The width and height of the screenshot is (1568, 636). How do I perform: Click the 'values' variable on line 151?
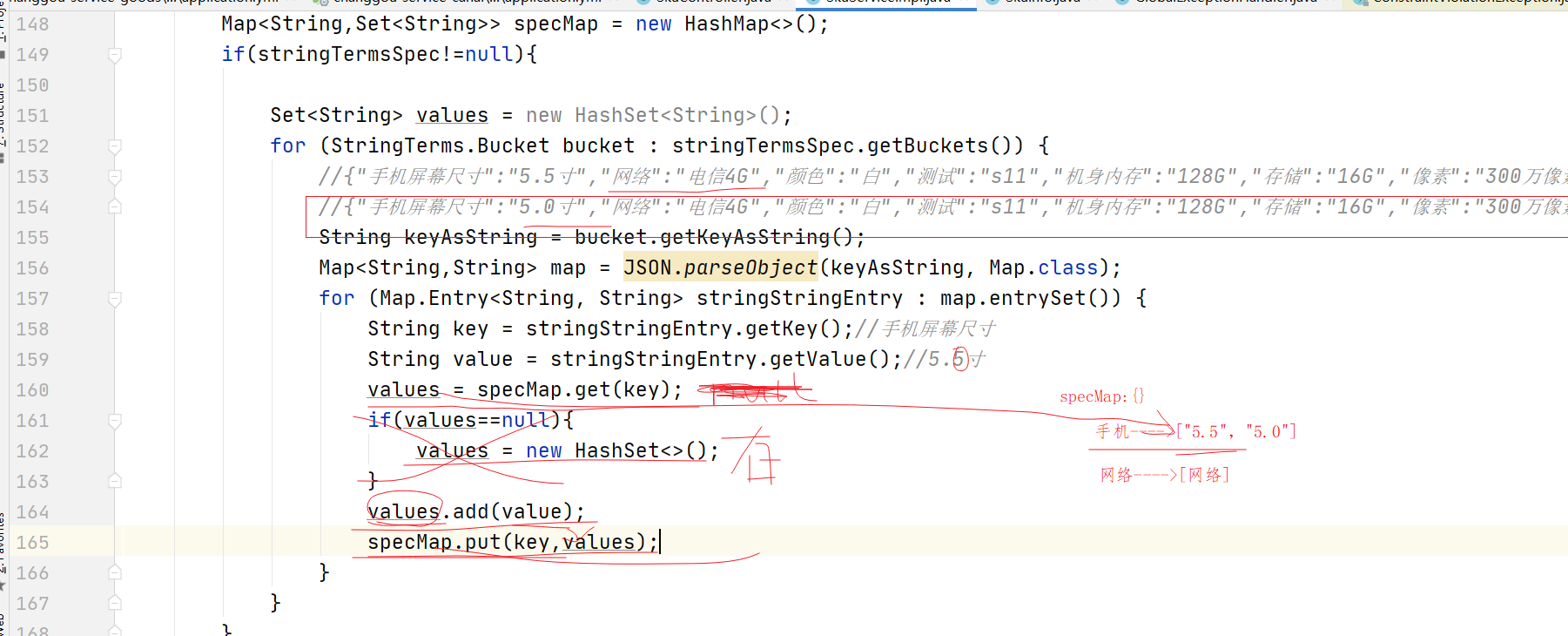[x=452, y=116]
